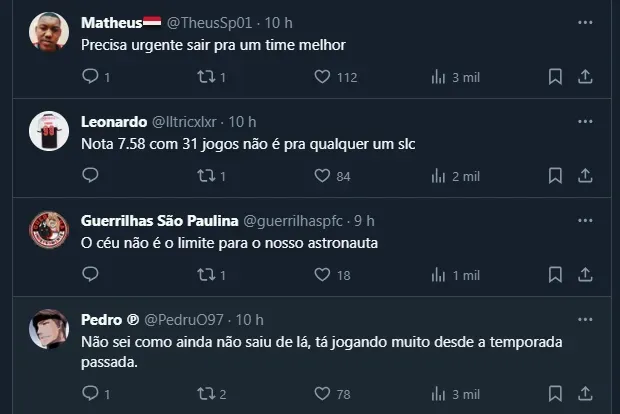Like the Guerrilhas São Paulina tweet
620x414 pixels.
(x=322, y=275)
